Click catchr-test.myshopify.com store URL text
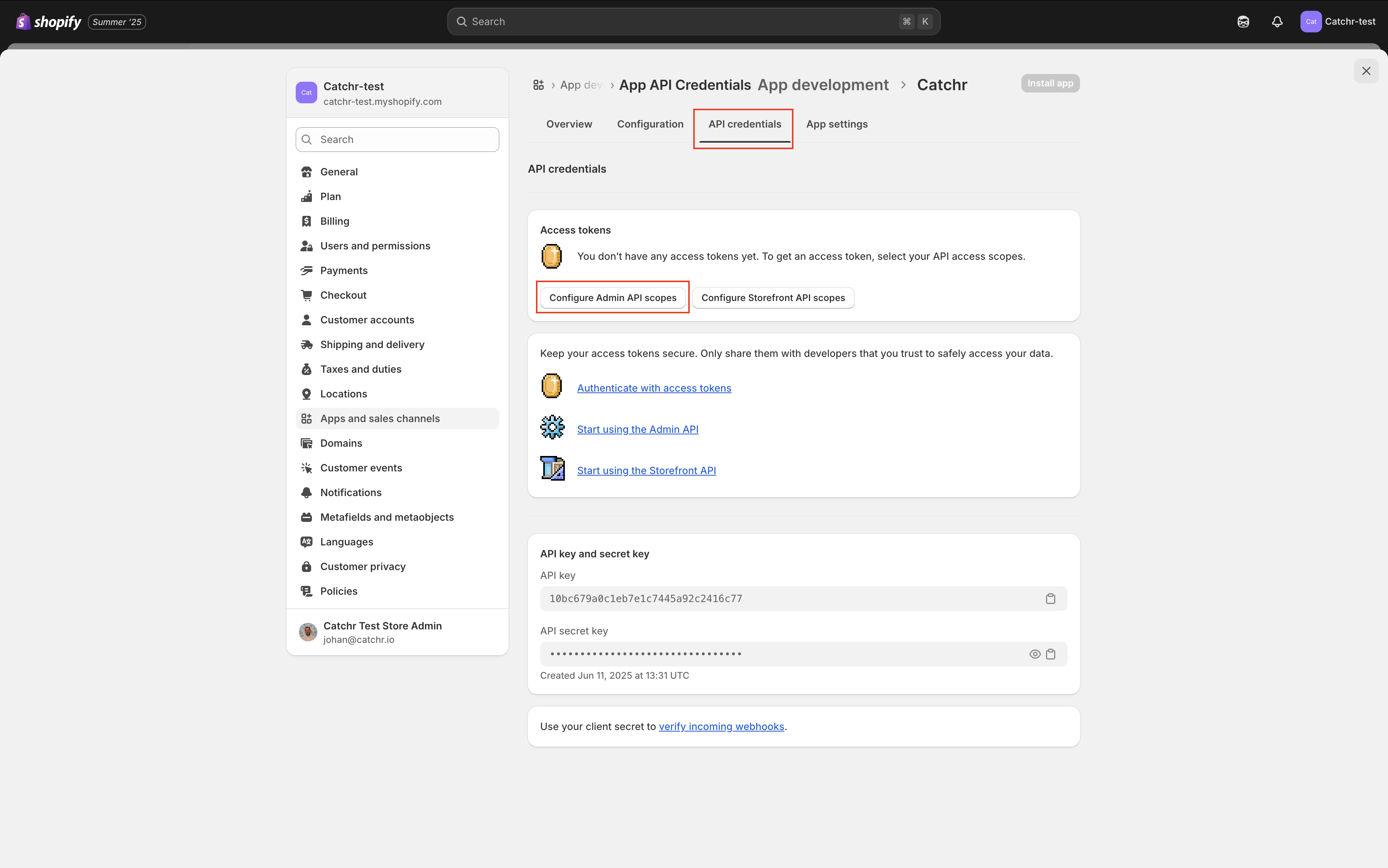 click(x=382, y=102)
